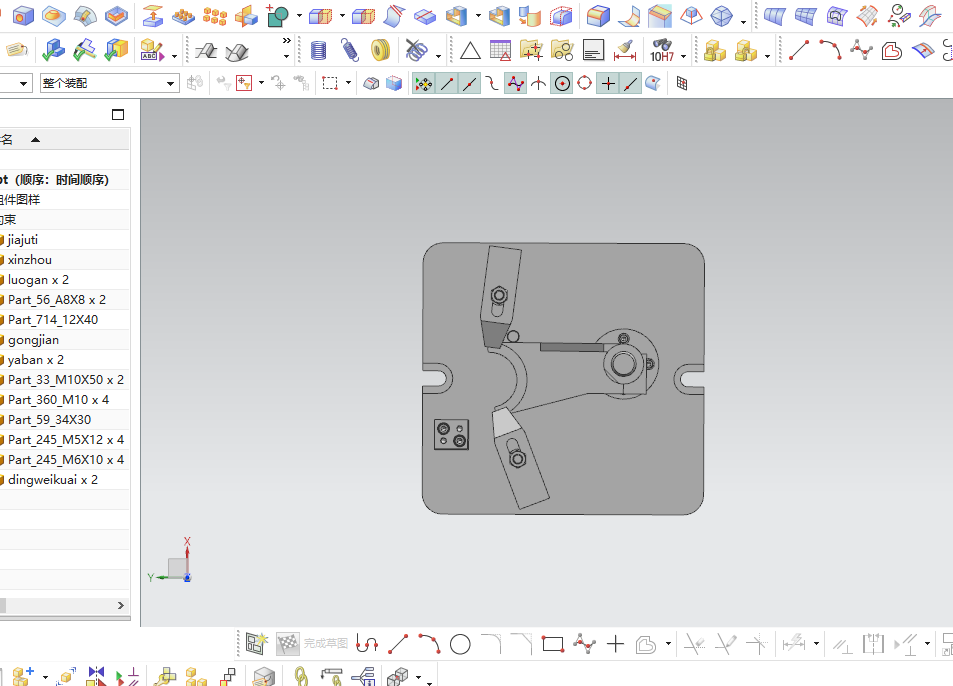Select dingweikuai x 2 in navigator

coord(52,479)
